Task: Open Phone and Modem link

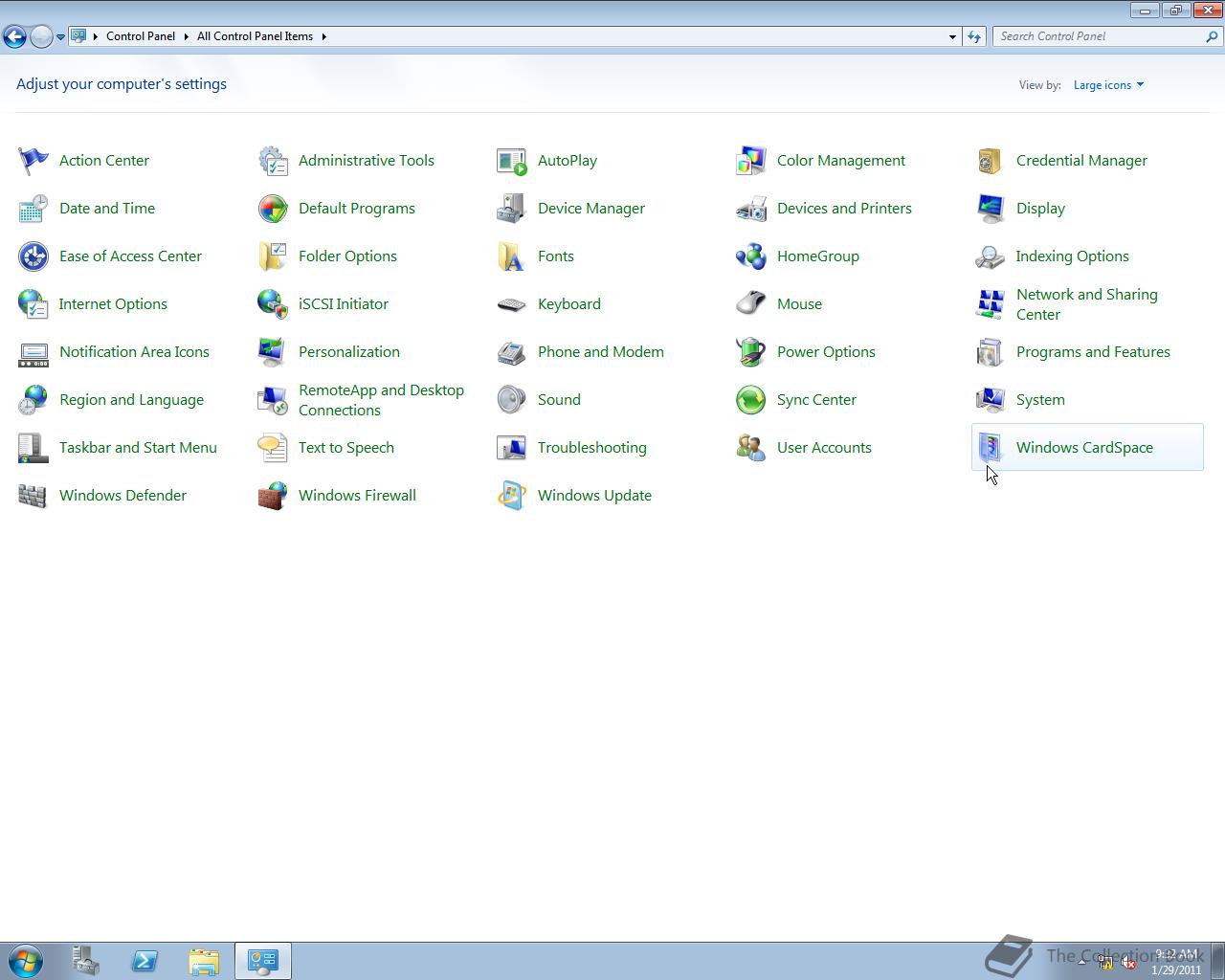Action: (x=601, y=352)
